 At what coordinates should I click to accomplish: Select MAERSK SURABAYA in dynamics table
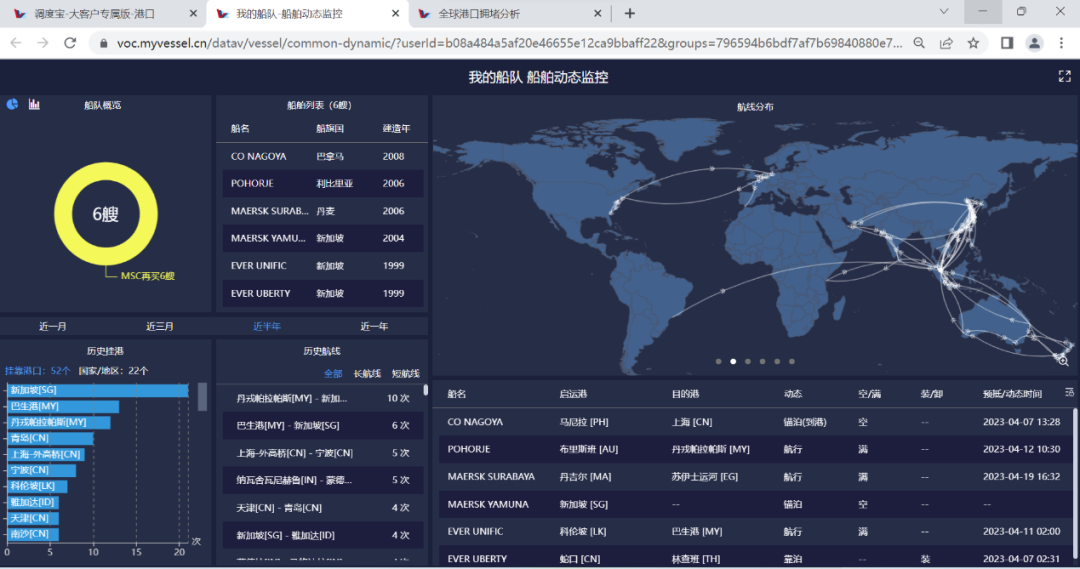[x=756, y=476]
